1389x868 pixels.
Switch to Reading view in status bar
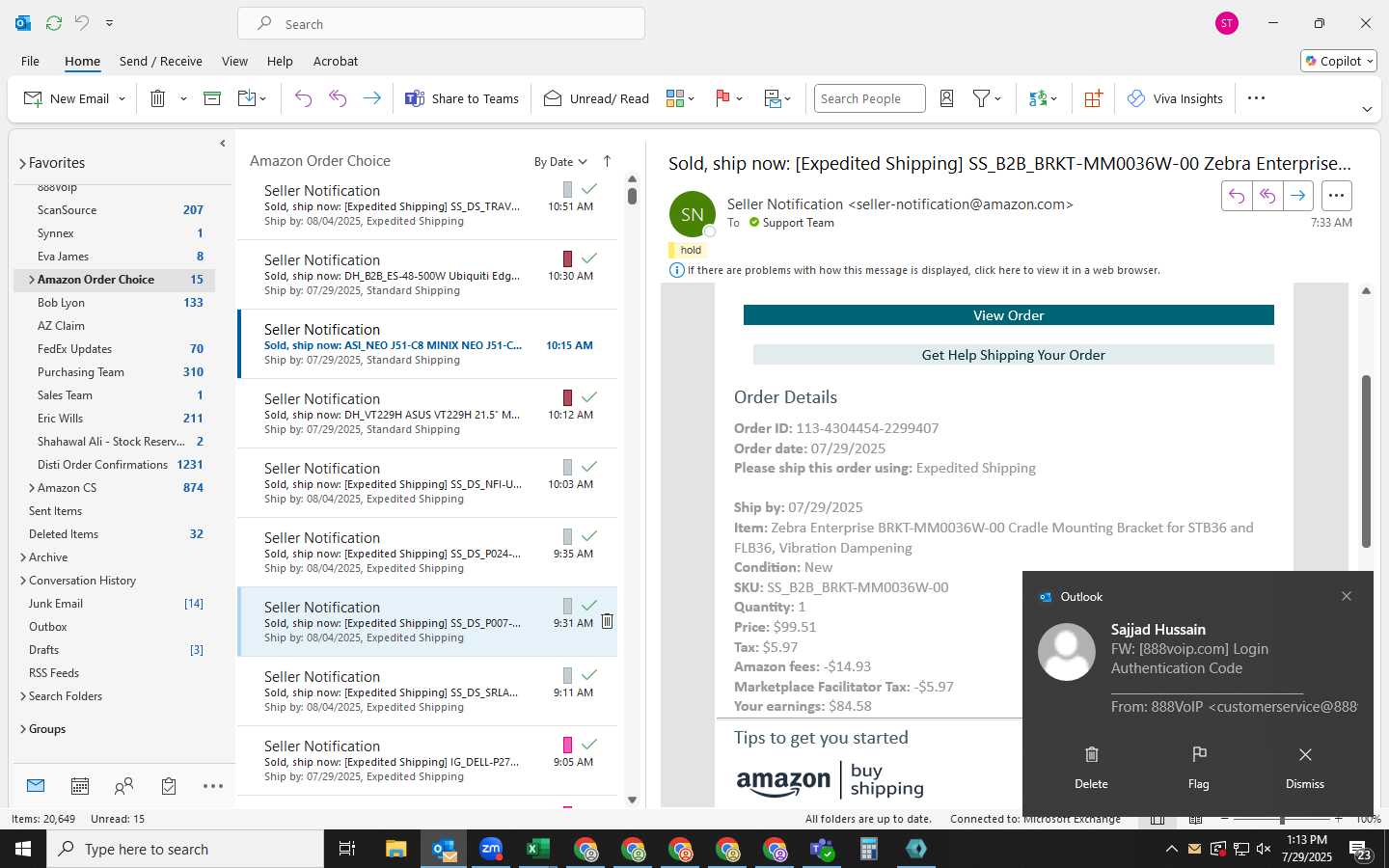(1195, 819)
